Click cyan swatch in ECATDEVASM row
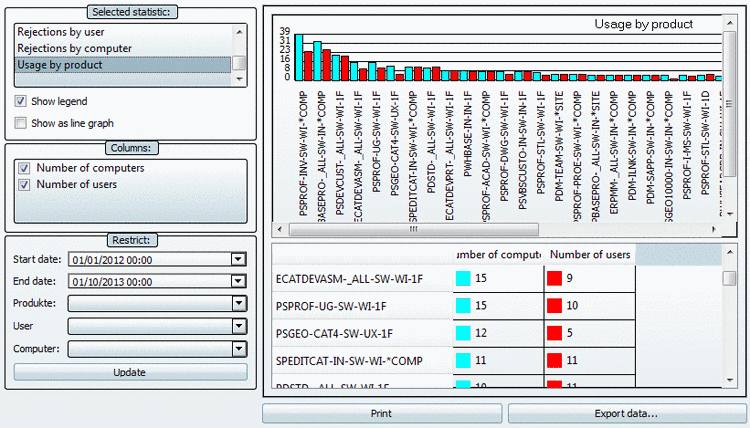Viewport: 750px width, 428px height. pyautogui.click(x=463, y=278)
